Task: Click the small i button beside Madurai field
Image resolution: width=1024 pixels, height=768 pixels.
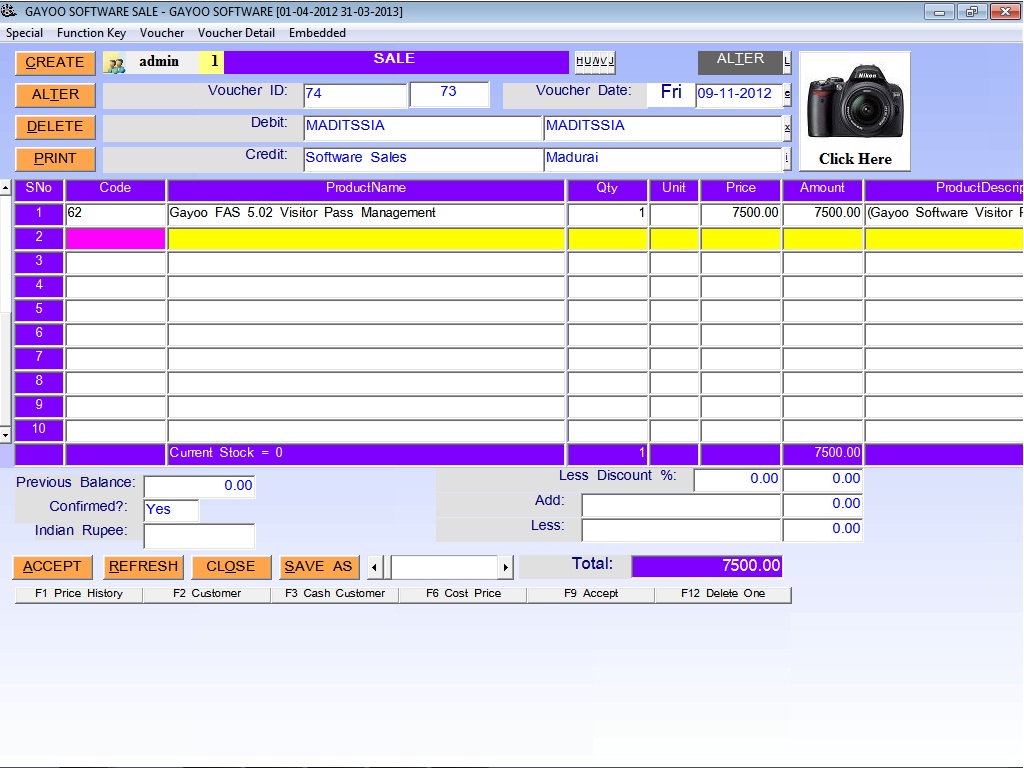Action: (787, 158)
